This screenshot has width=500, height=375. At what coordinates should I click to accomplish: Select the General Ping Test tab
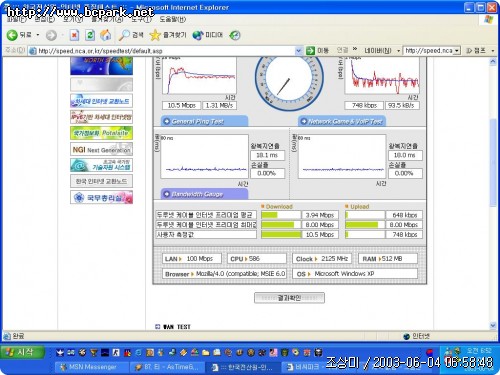click(x=204, y=121)
